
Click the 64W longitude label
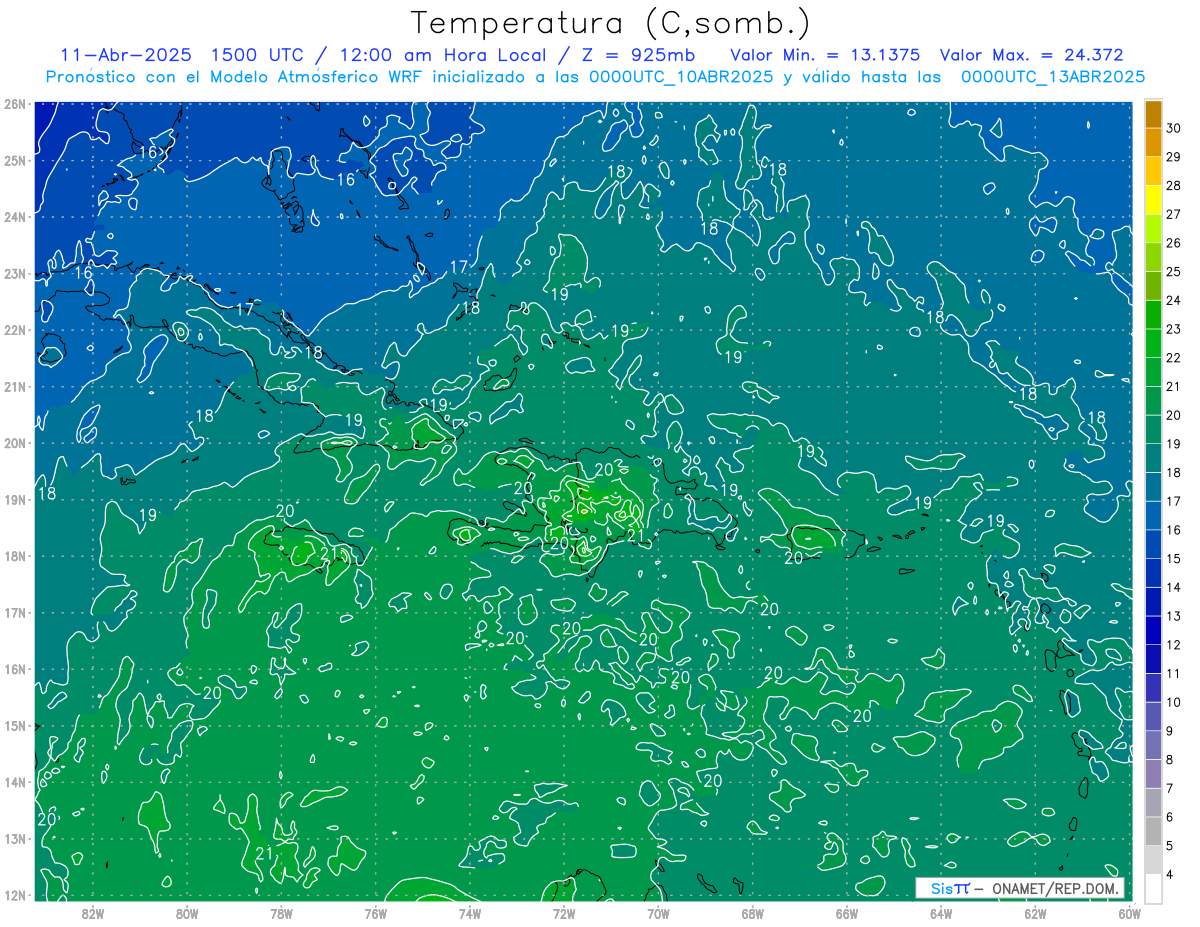point(941,913)
